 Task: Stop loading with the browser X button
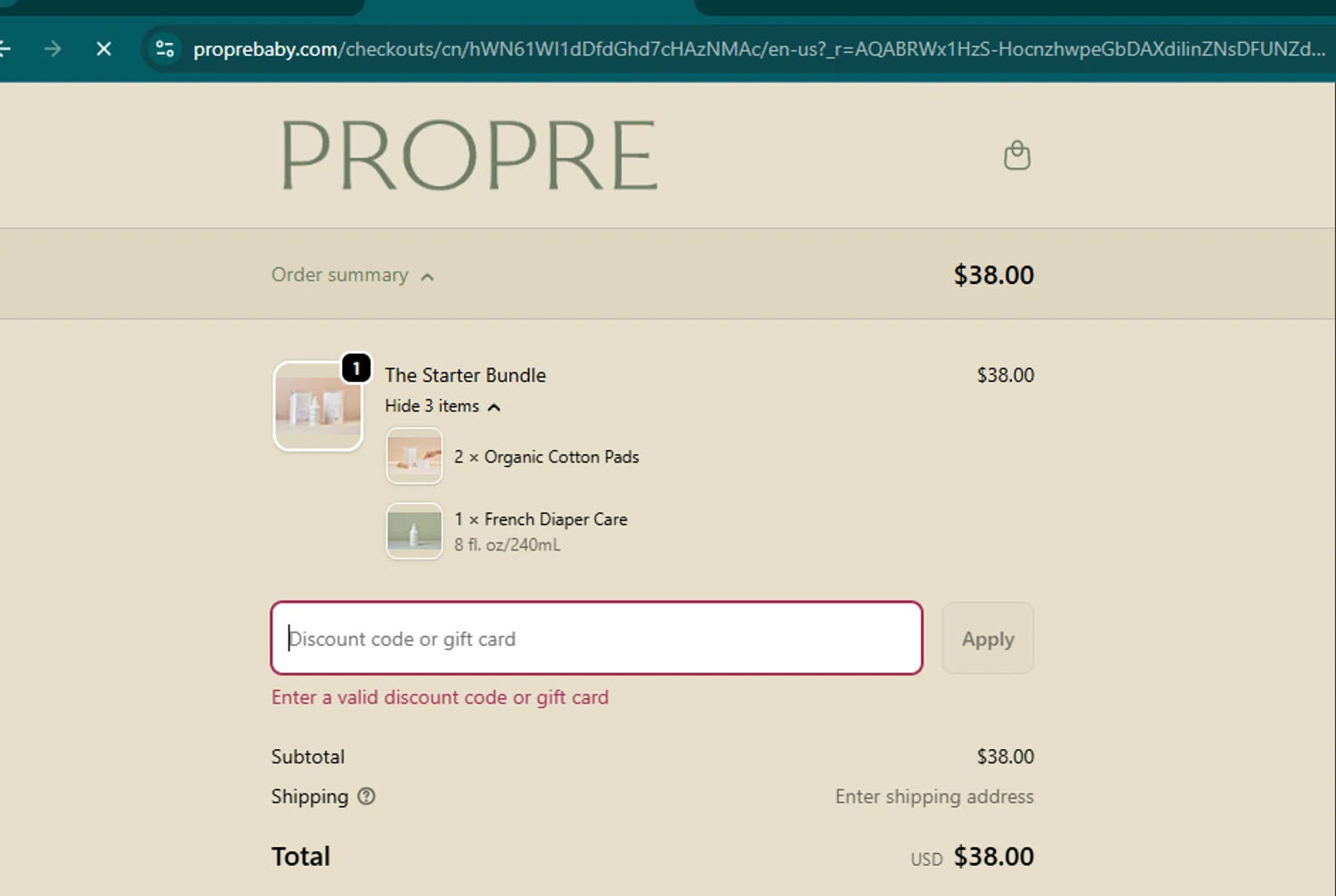[104, 49]
